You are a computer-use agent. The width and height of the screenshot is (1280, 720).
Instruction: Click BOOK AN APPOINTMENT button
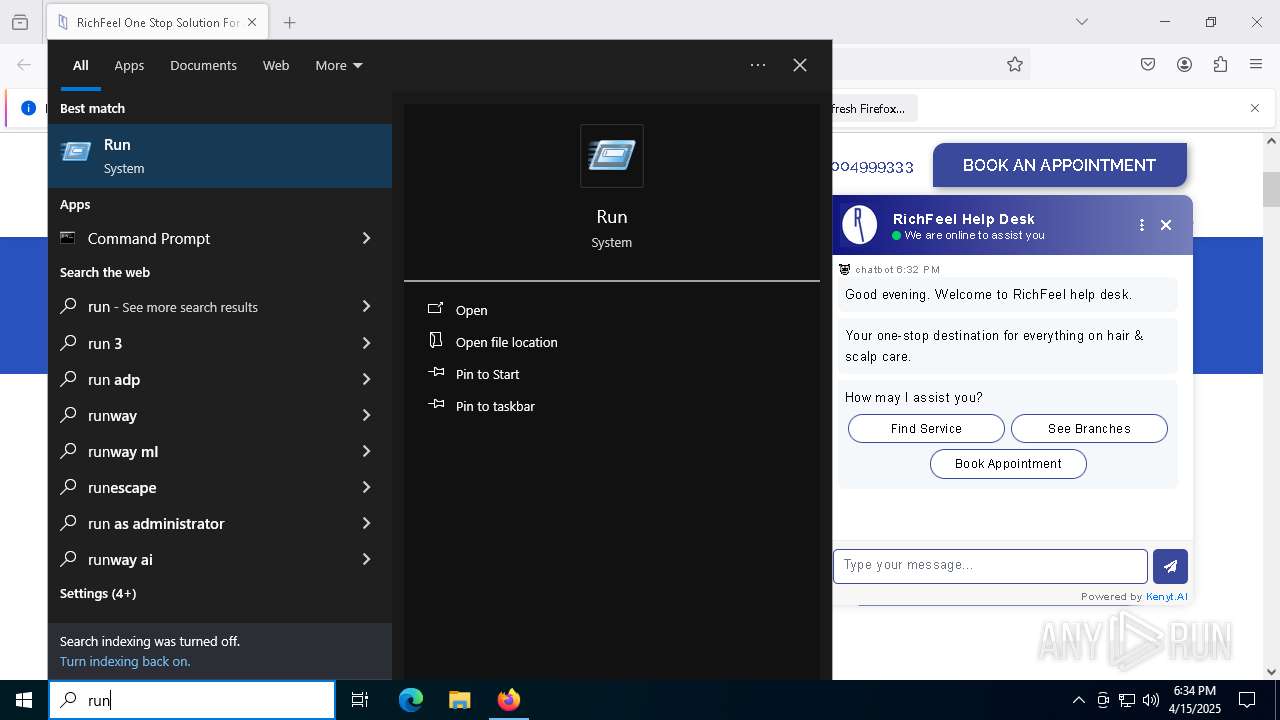(x=1059, y=165)
